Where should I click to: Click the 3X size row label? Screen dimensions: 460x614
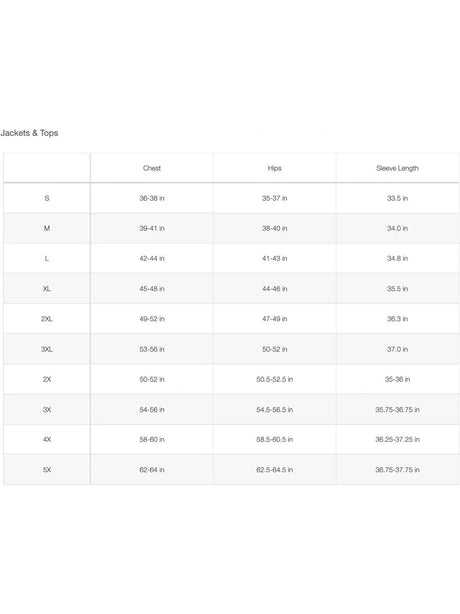pyautogui.click(x=47, y=410)
